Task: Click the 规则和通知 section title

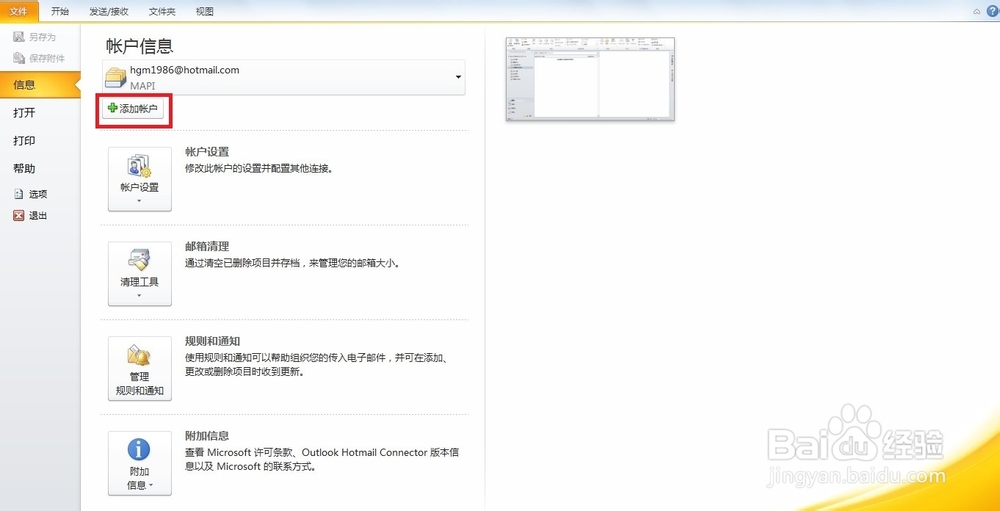Action: coord(212,341)
